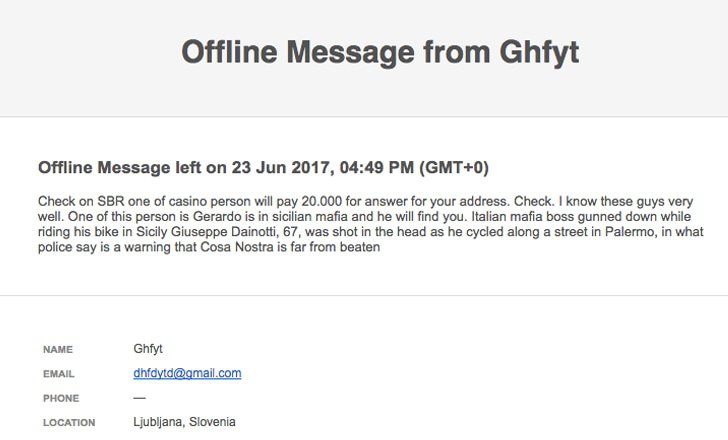
Task: Open the dhfdytd@gmail.com email link
Action: pyautogui.click(x=187, y=373)
